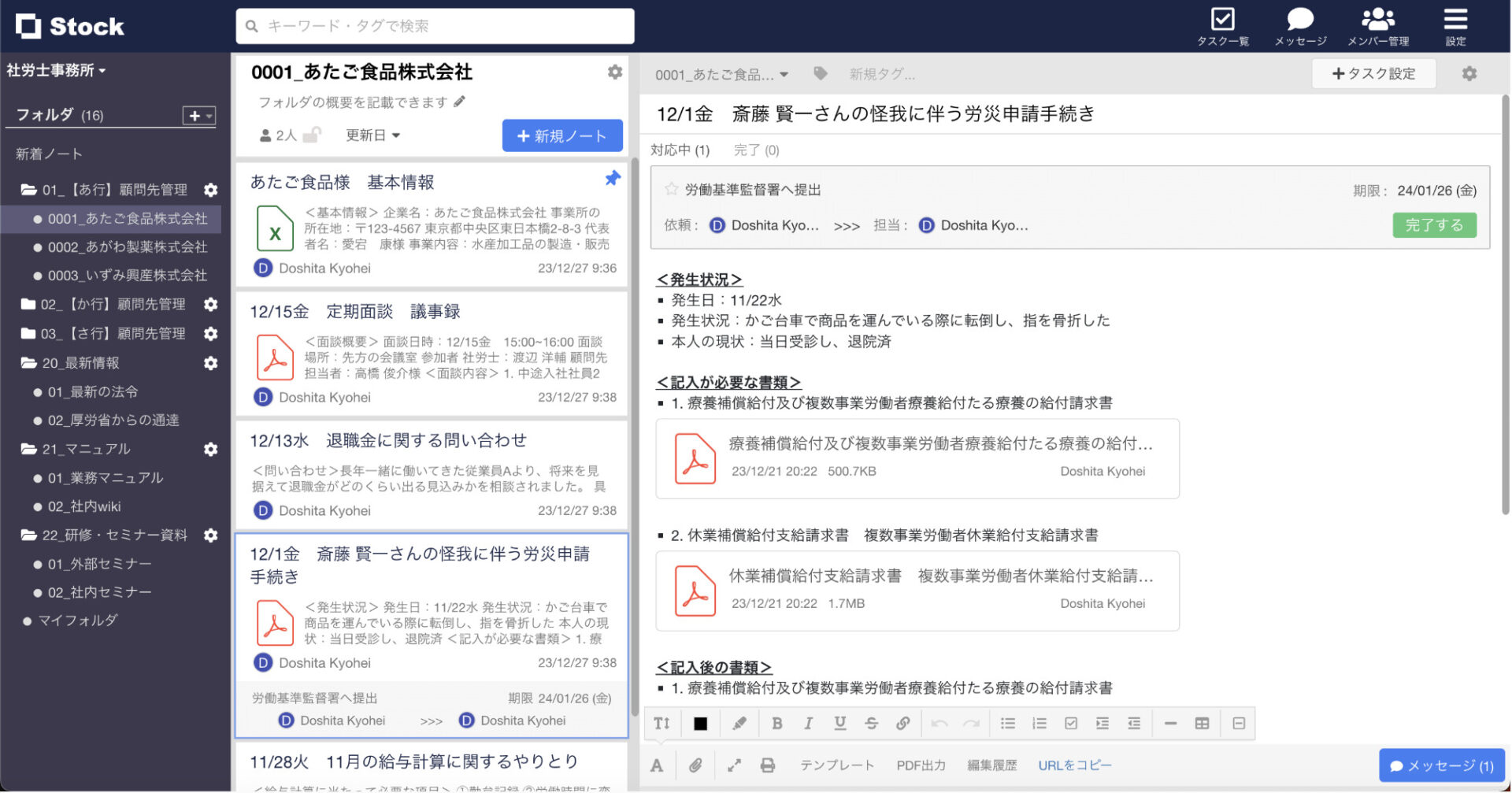Open the print icon in the editor footer

768,765
